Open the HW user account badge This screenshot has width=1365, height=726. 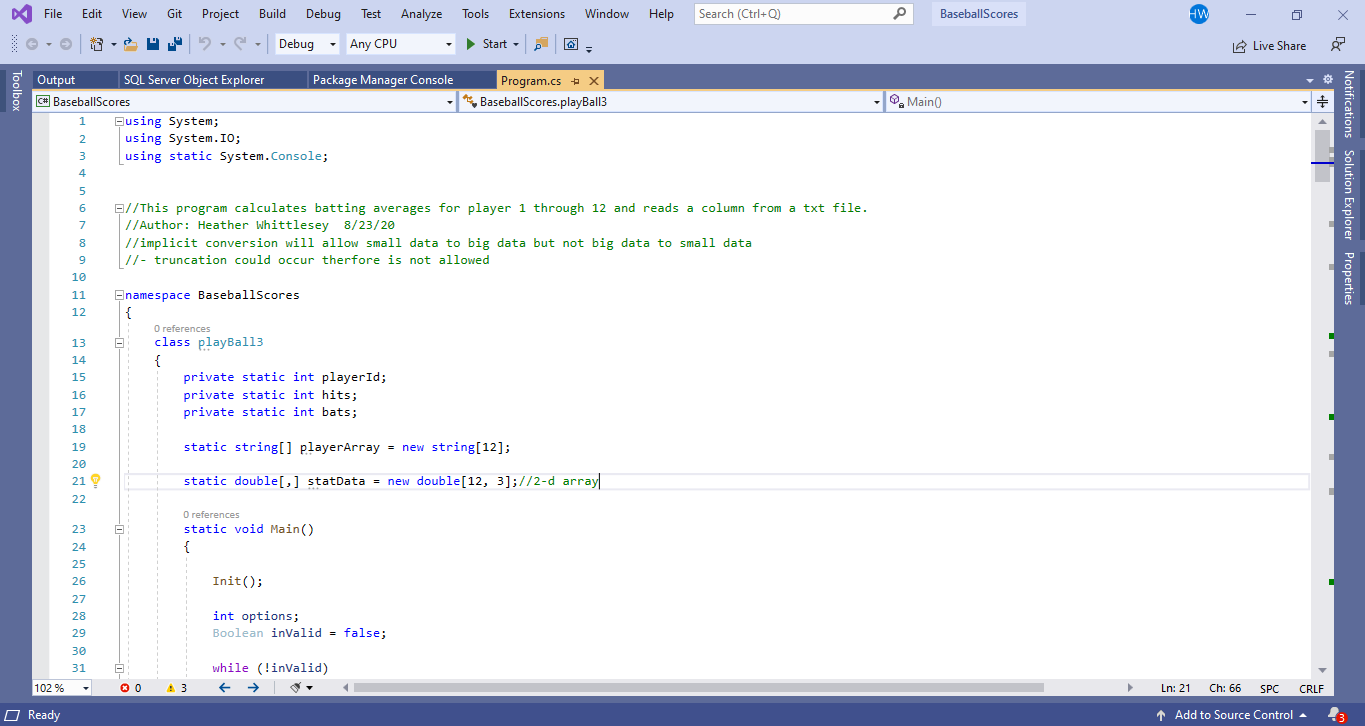click(x=1199, y=14)
